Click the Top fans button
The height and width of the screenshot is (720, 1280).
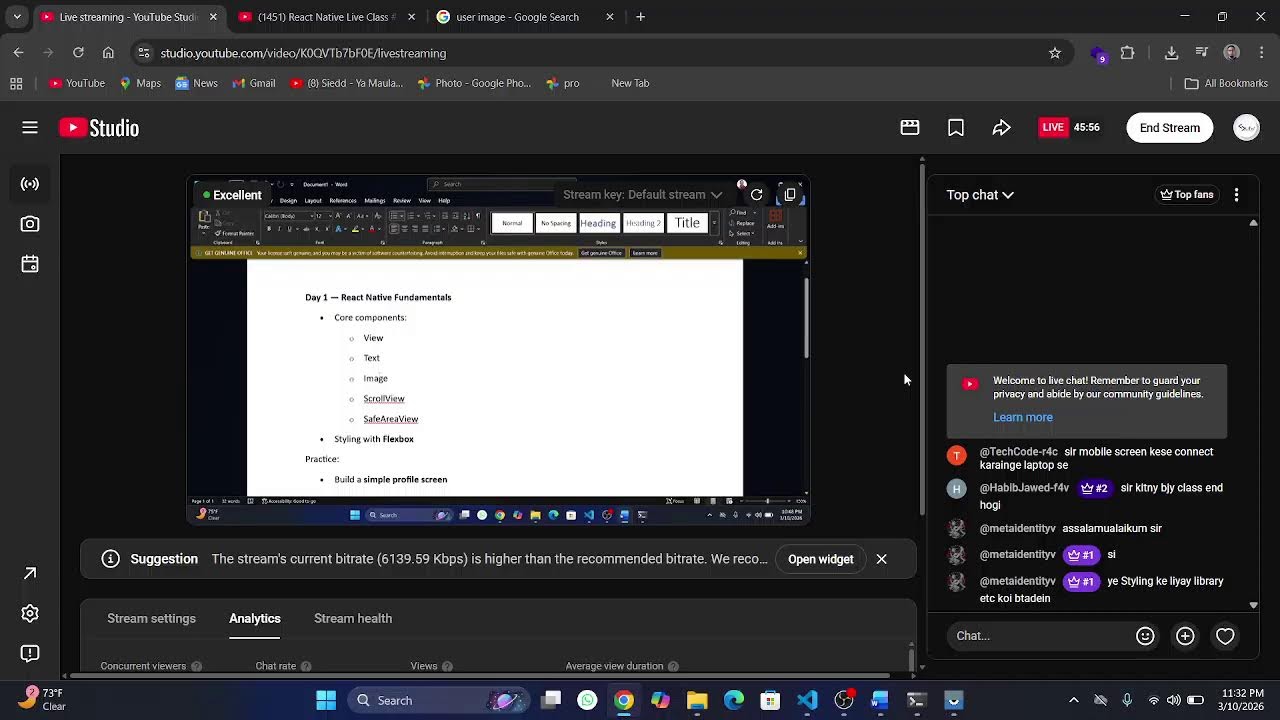(x=1187, y=195)
